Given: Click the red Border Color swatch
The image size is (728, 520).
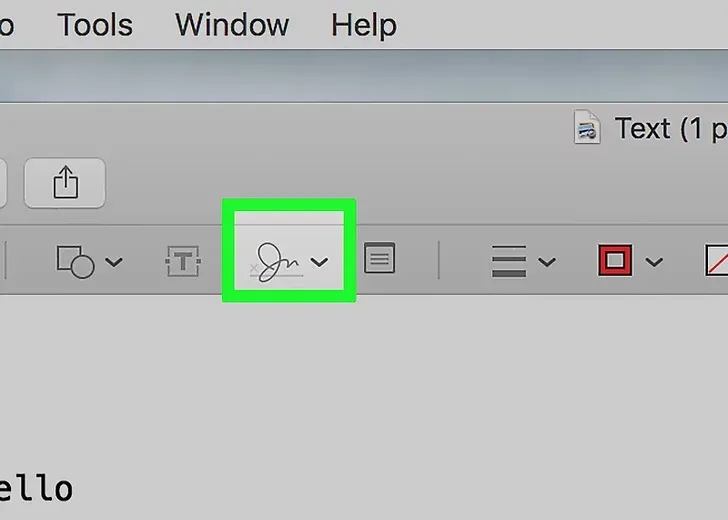Looking at the screenshot, I should tap(615, 260).
